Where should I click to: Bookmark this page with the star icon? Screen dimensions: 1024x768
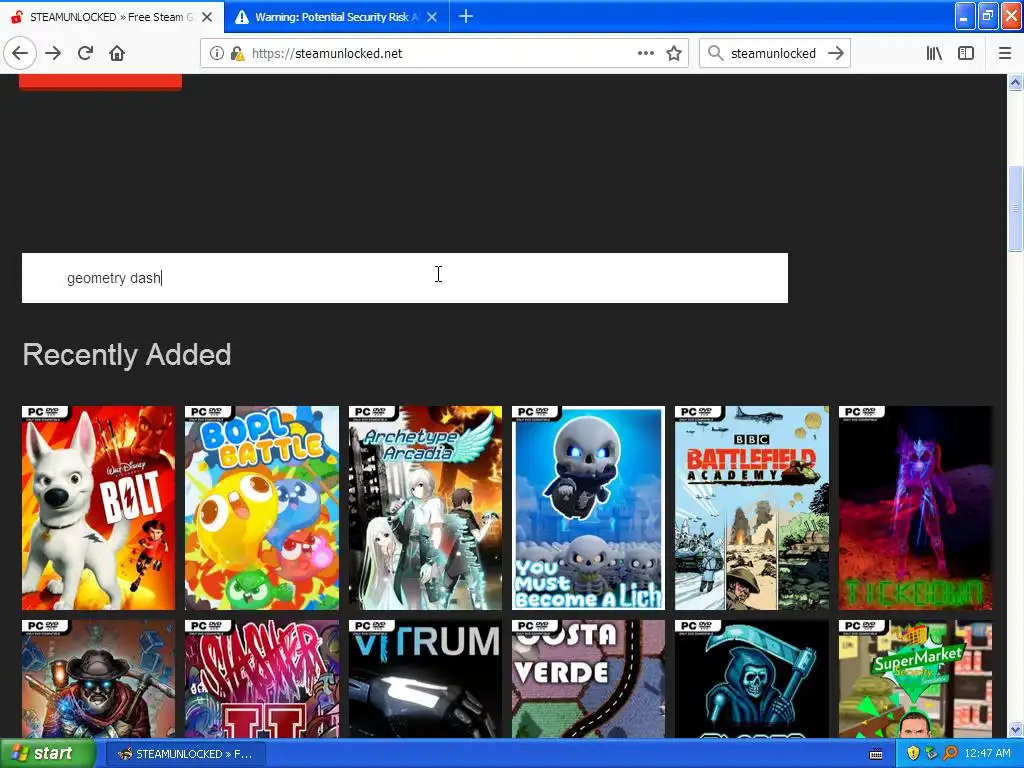point(674,54)
